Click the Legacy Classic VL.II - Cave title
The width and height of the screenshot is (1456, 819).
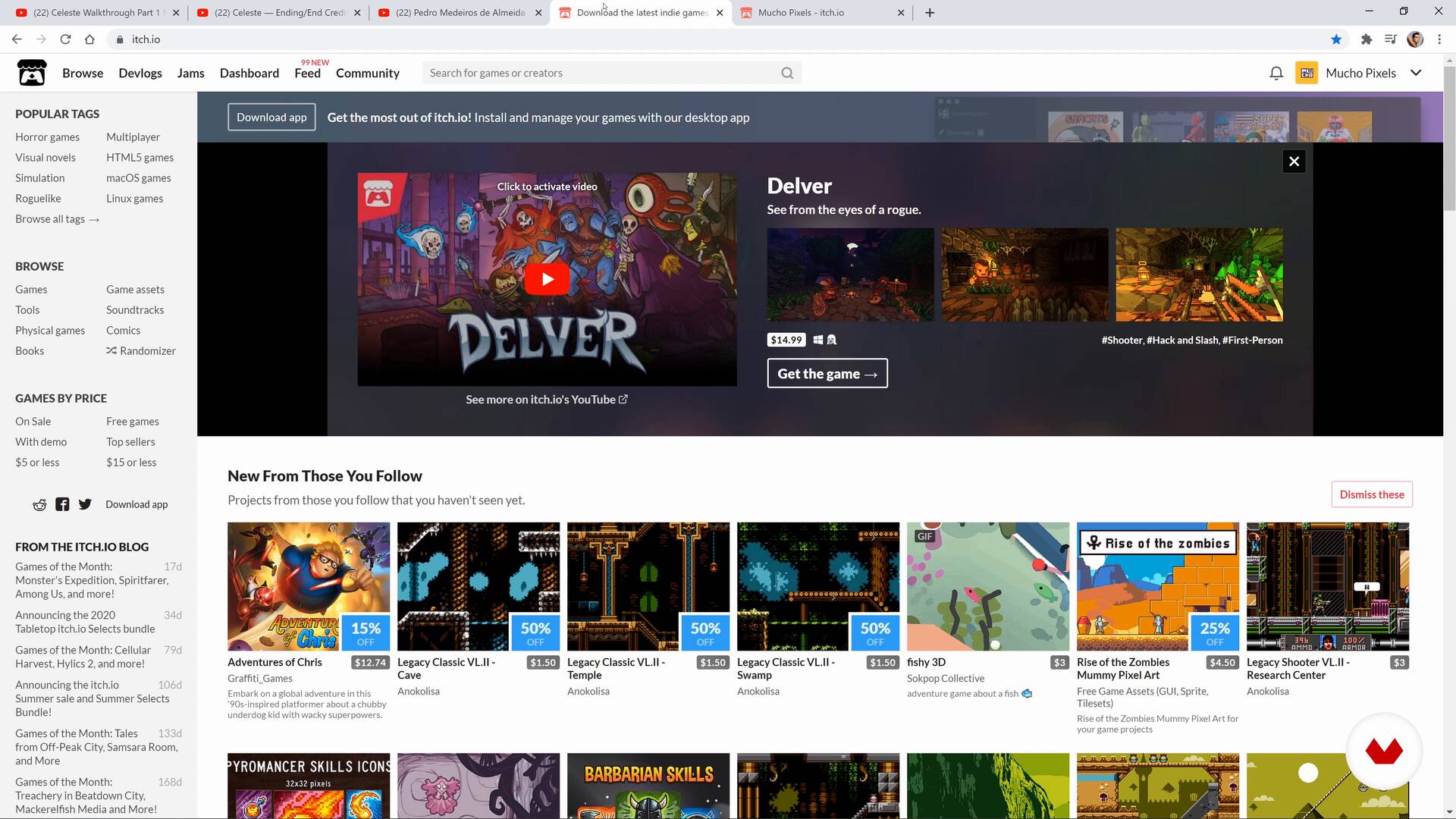pos(446,668)
